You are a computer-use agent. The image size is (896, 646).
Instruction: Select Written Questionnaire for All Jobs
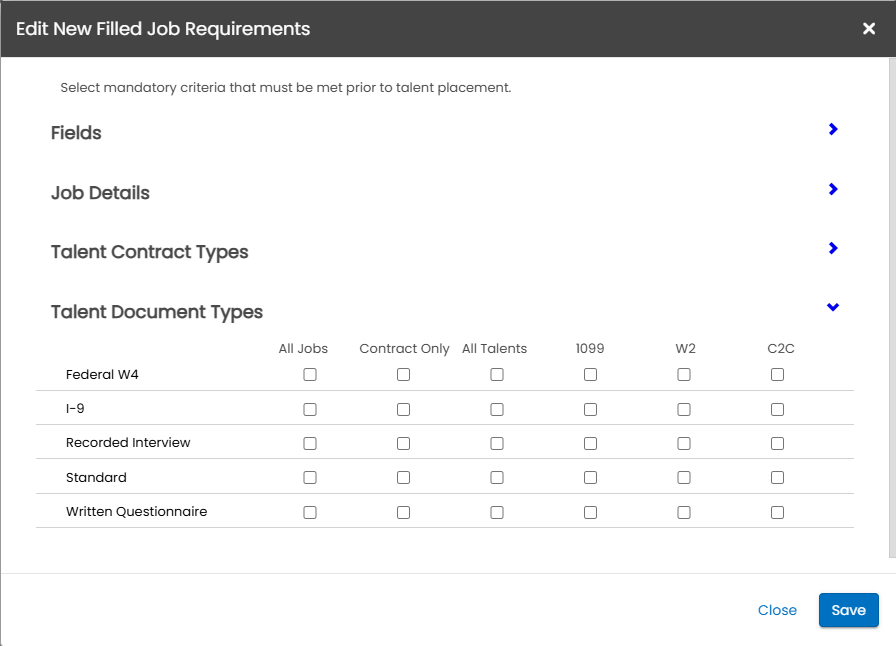pos(310,512)
